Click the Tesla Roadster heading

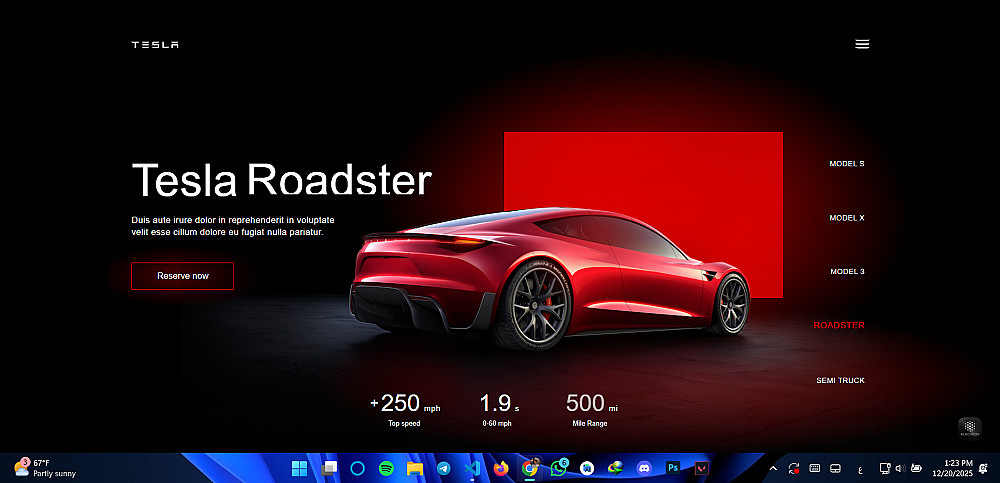pos(281,179)
